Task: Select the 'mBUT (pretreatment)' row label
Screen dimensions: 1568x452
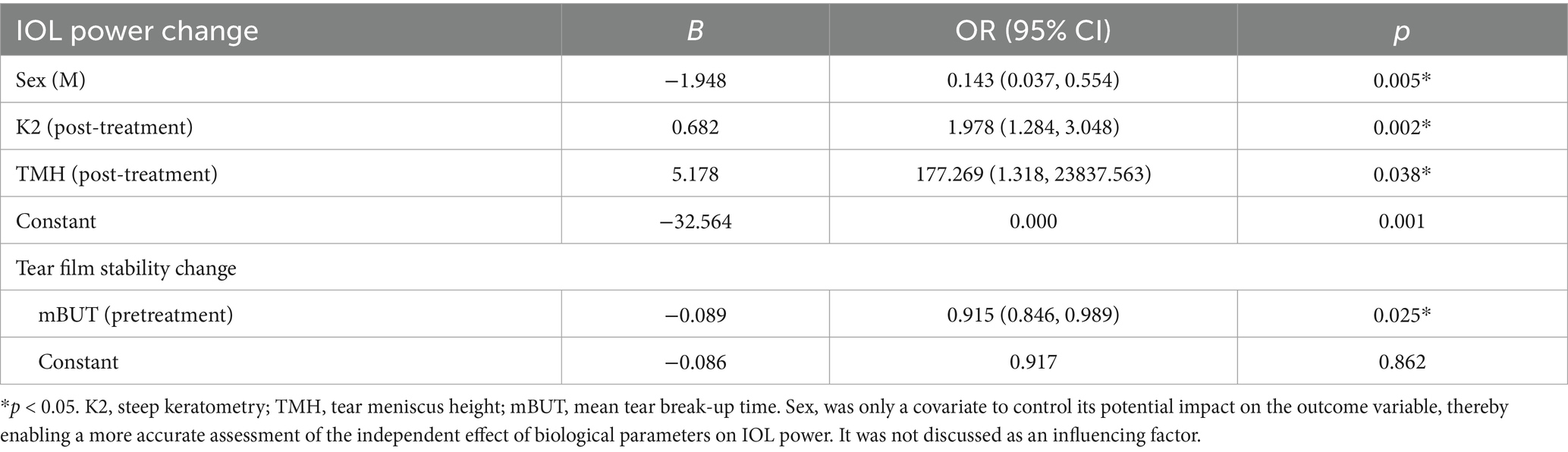Action: [x=136, y=315]
